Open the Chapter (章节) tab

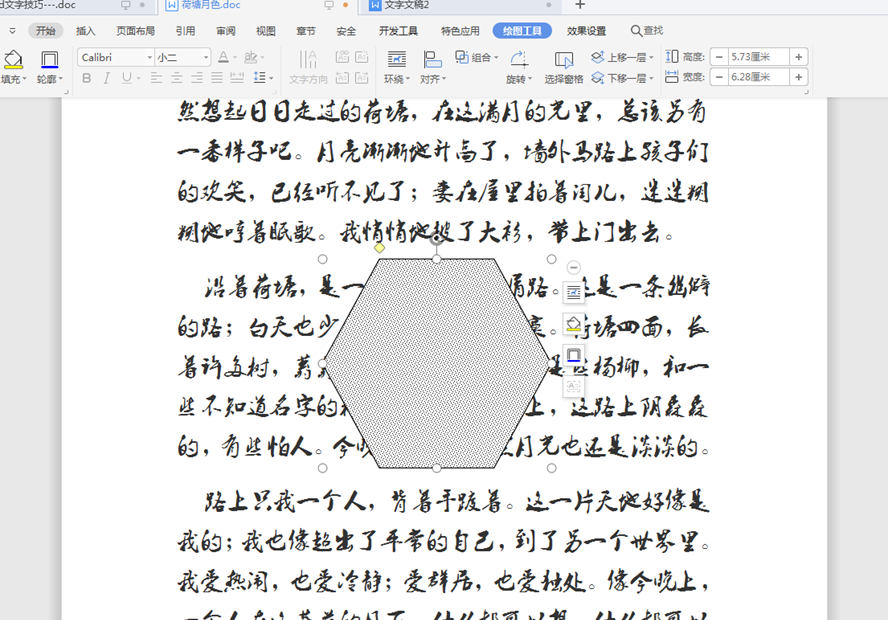click(x=306, y=31)
